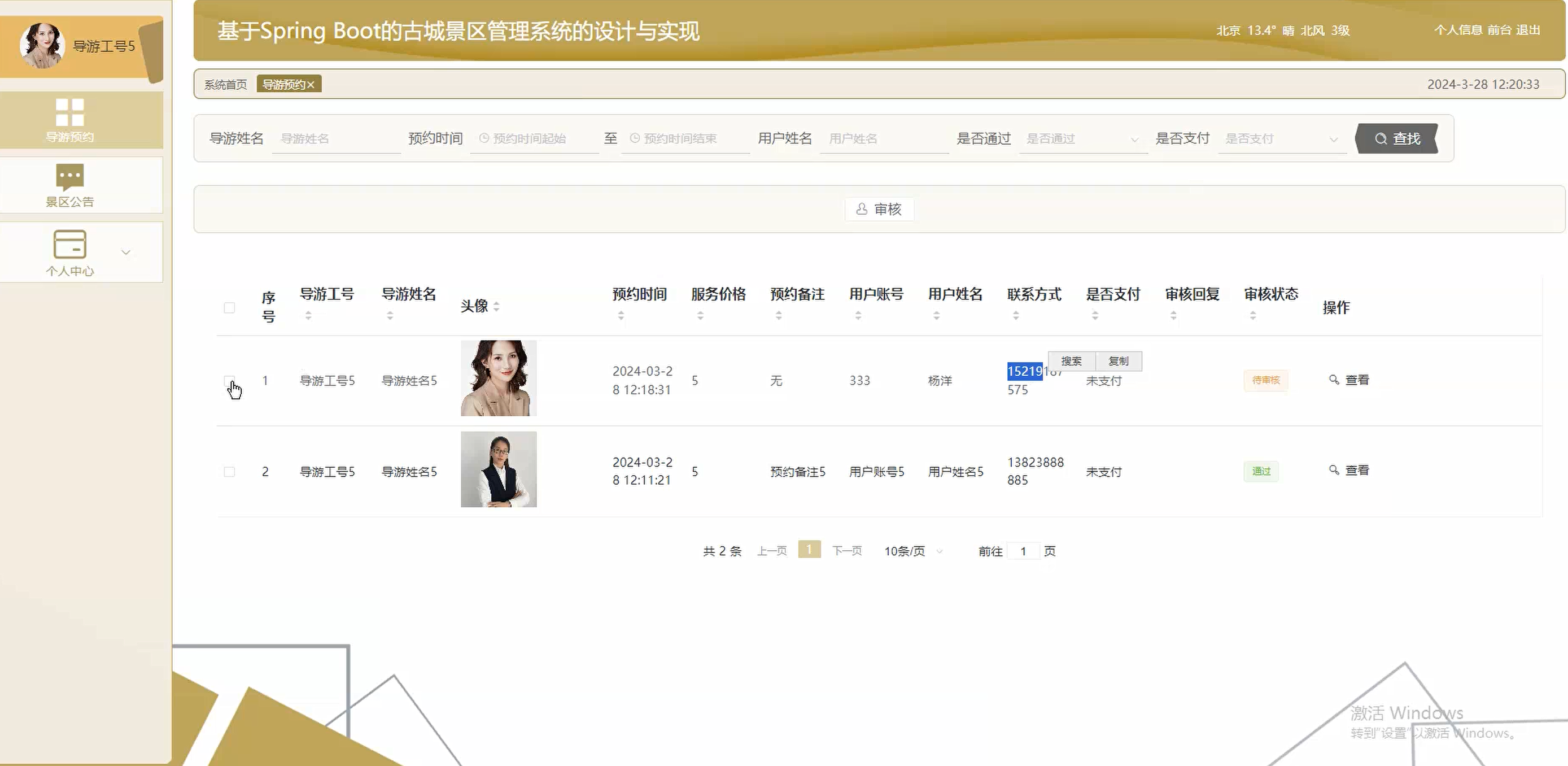Click 查看 for the 用户姓名5 row
Image resolution: width=1568 pixels, height=766 pixels.
coord(1349,471)
